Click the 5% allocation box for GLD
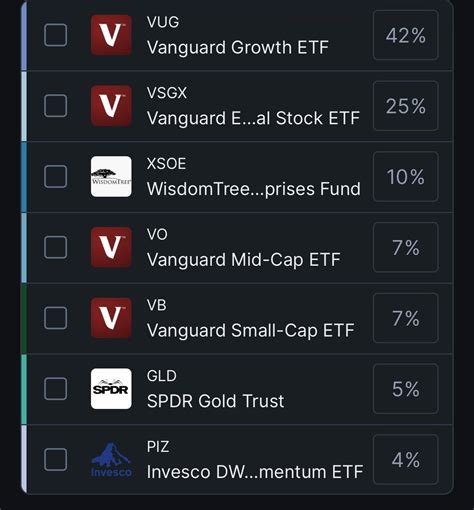This screenshot has height=510, width=474. [406, 389]
